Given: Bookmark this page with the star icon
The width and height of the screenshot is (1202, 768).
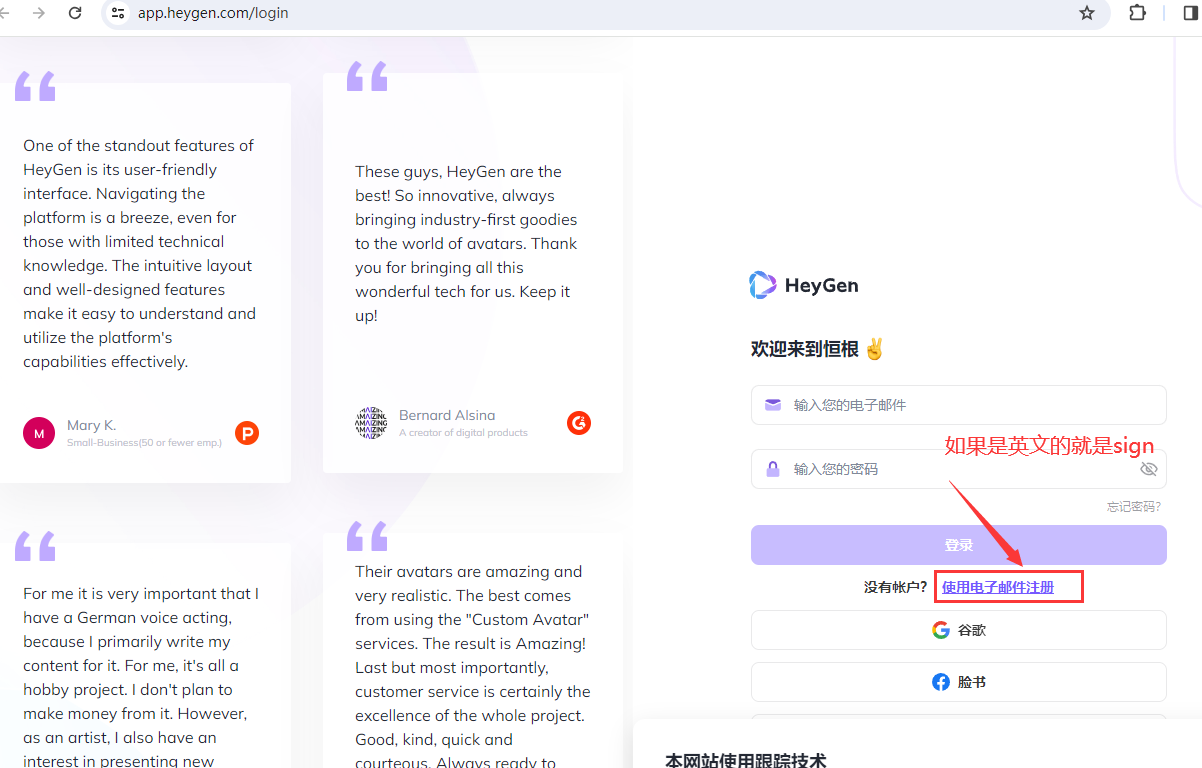Looking at the screenshot, I should tap(1087, 13).
